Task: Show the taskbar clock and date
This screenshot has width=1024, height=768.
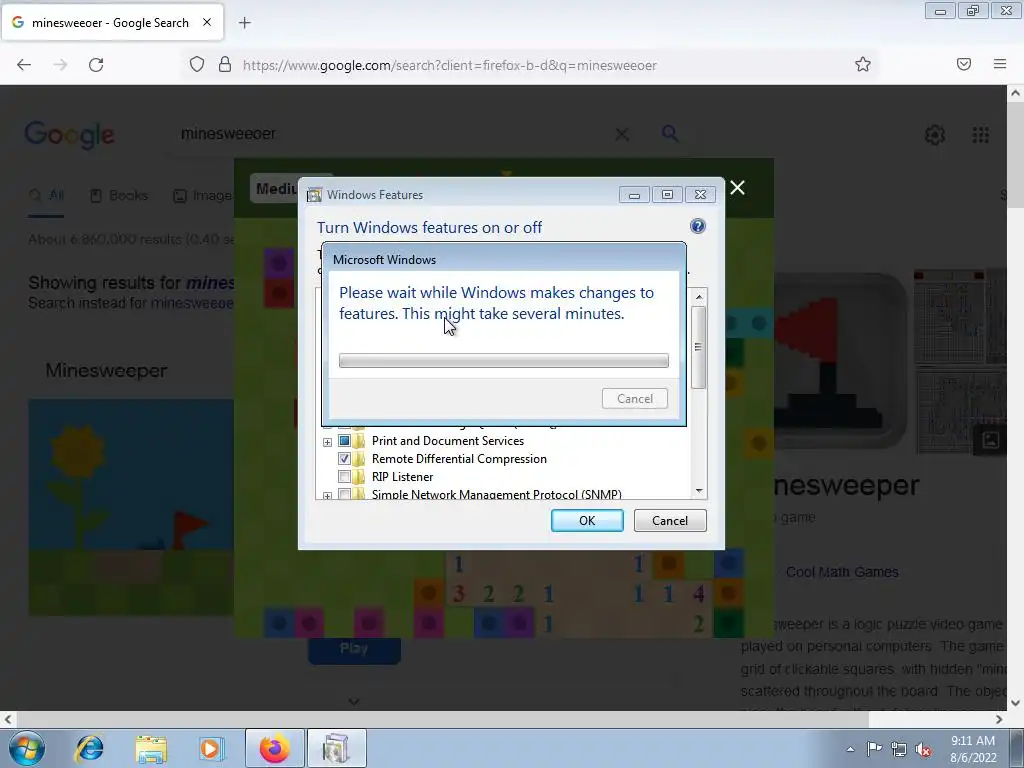Action: 973,749
